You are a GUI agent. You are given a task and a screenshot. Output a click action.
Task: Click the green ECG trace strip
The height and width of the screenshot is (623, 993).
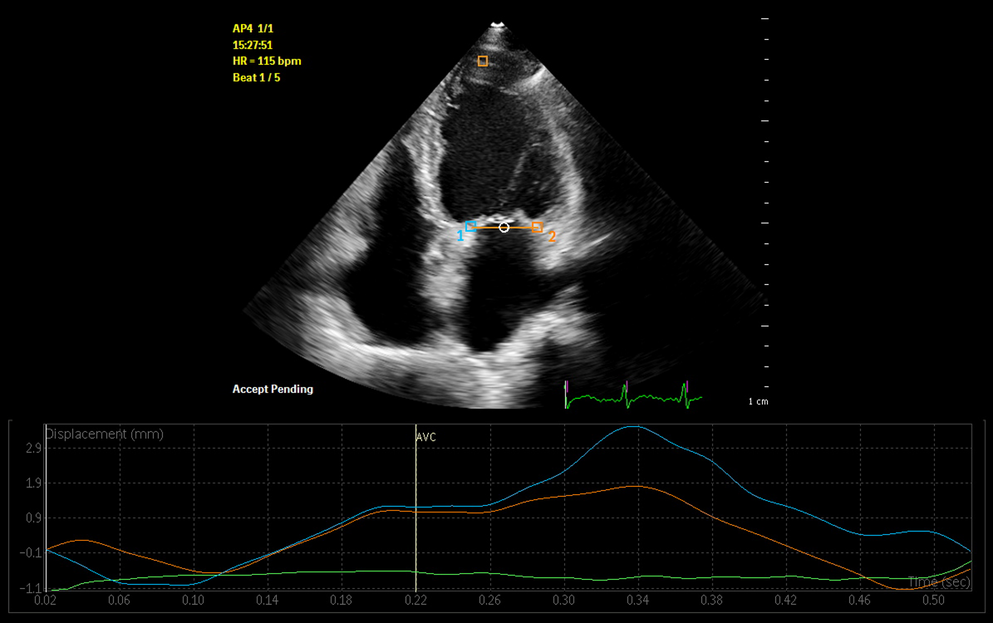[x=633, y=396]
